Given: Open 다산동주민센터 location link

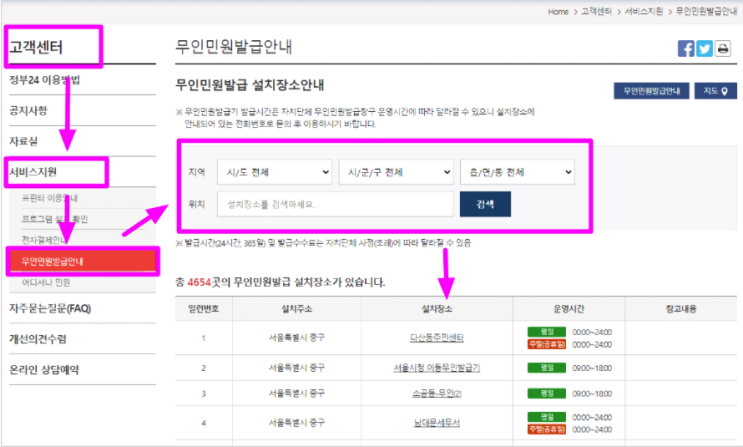Looking at the screenshot, I should pos(436,338).
